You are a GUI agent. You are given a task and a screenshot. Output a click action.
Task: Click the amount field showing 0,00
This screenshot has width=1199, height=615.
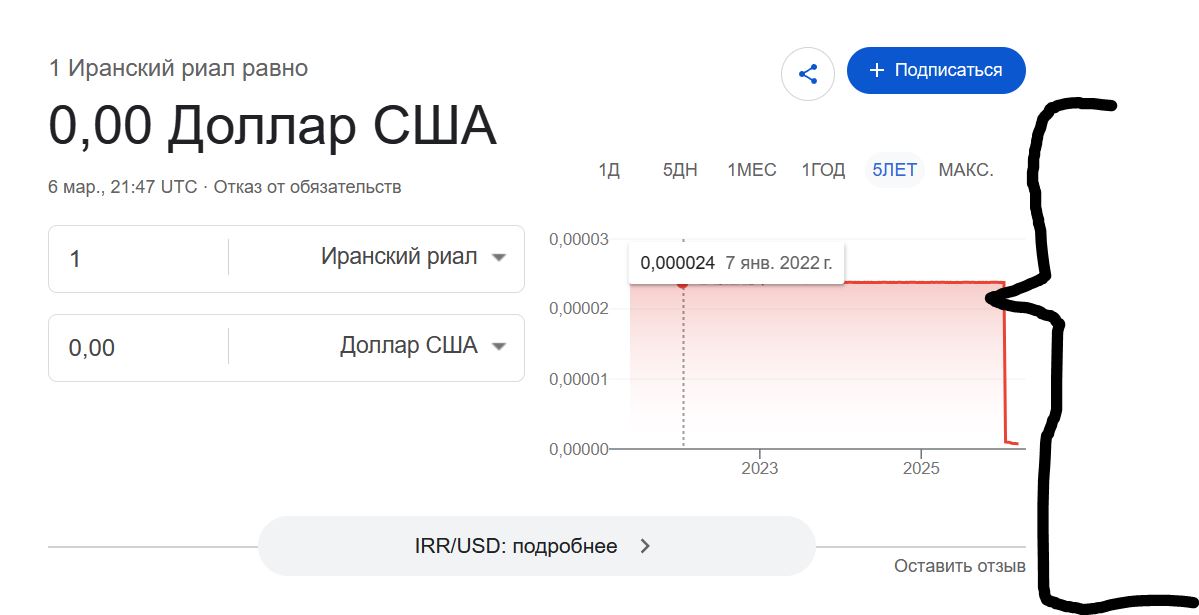(x=140, y=347)
